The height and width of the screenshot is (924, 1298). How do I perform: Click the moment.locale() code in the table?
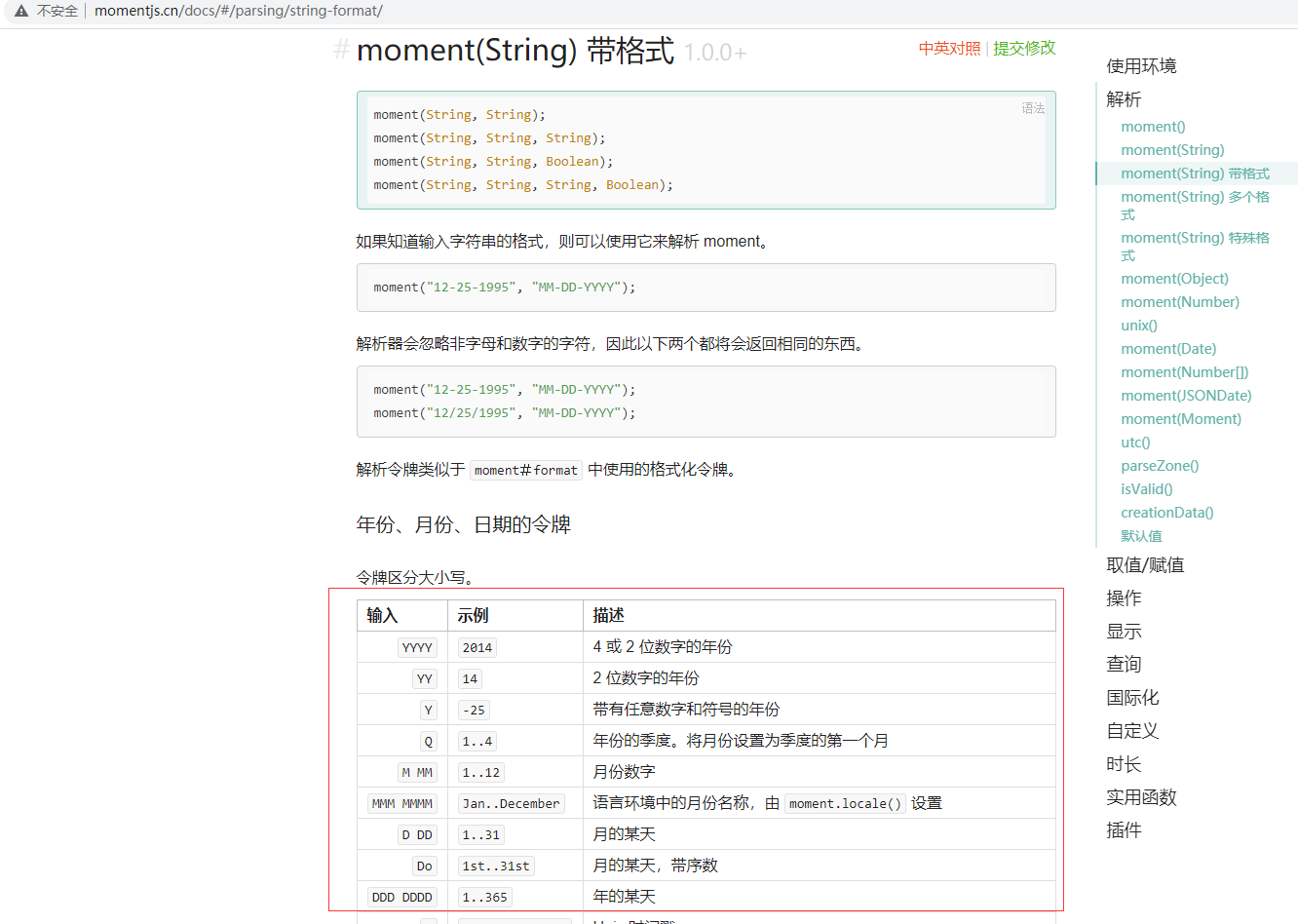tap(846, 803)
